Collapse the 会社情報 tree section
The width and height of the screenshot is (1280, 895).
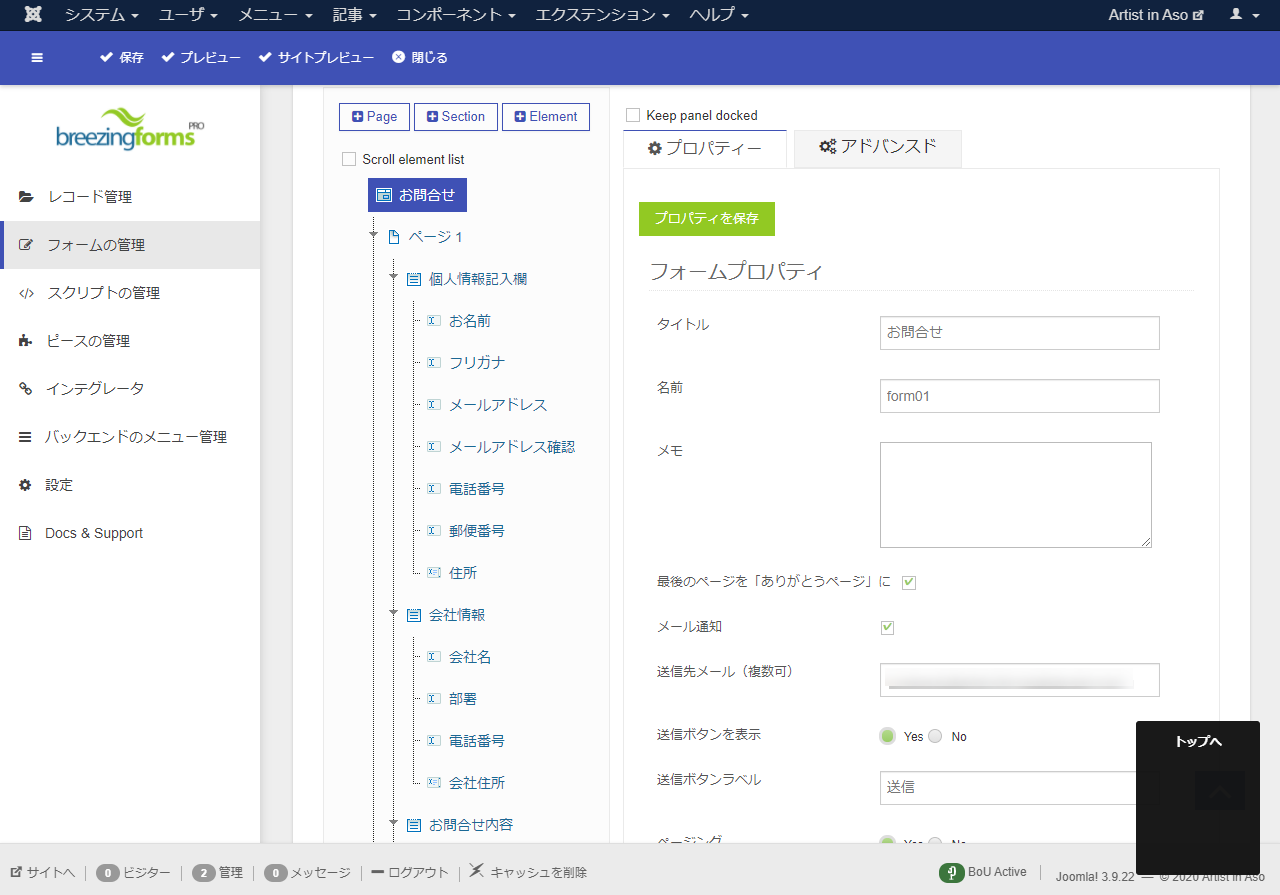[392, 614]
